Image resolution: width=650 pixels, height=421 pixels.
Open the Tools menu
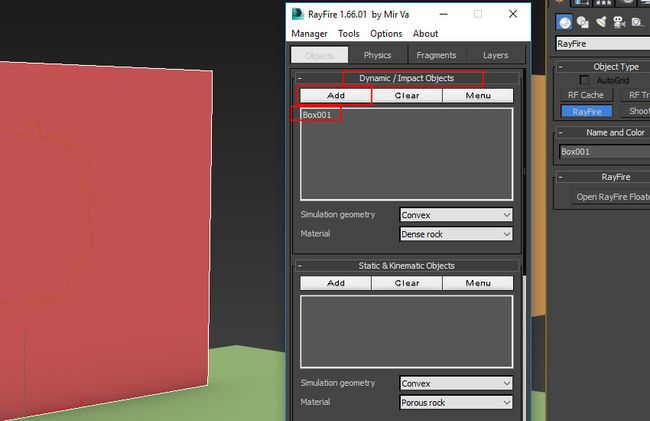pyautogui.click(x=349, y=34)
